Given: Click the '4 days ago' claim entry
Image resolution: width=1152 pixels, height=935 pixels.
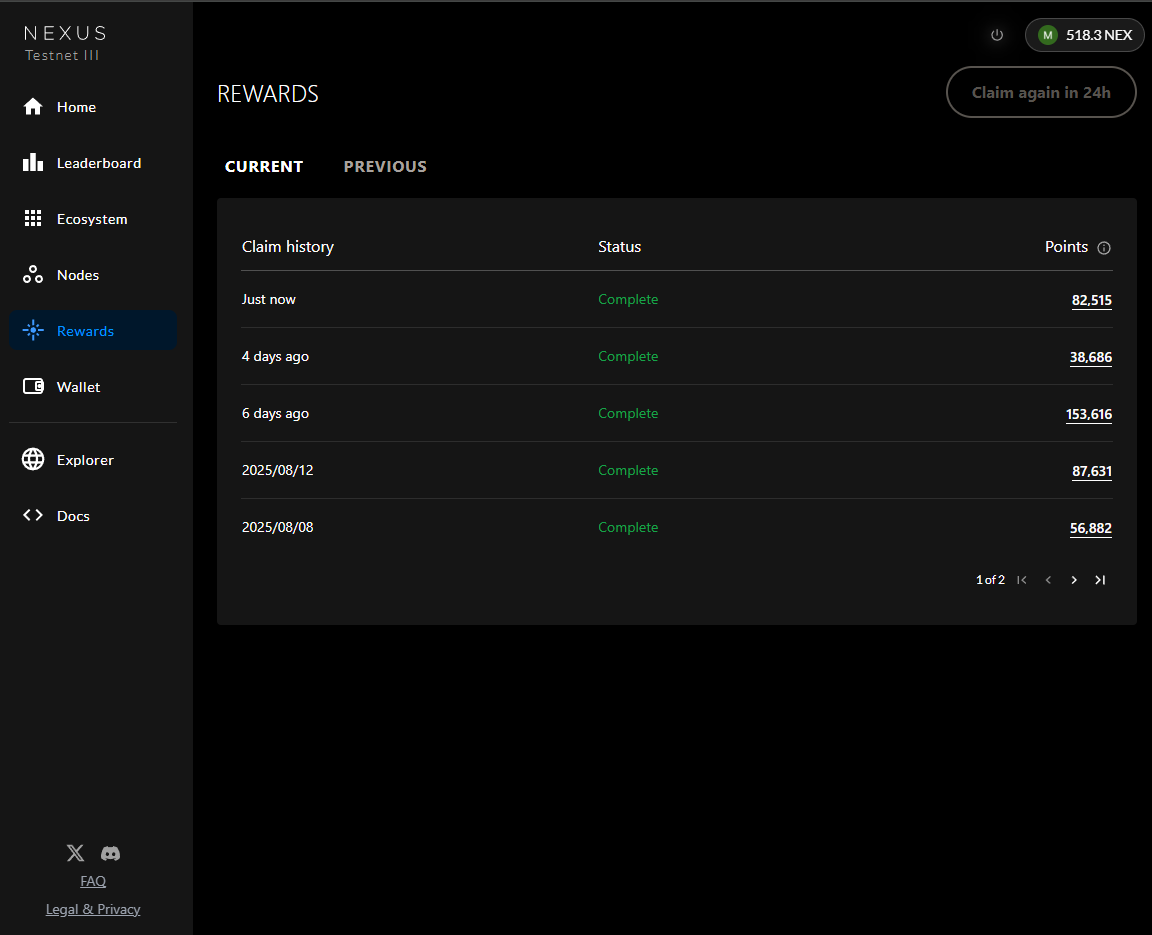Looking at the screenshot, I should coord(276,356).
